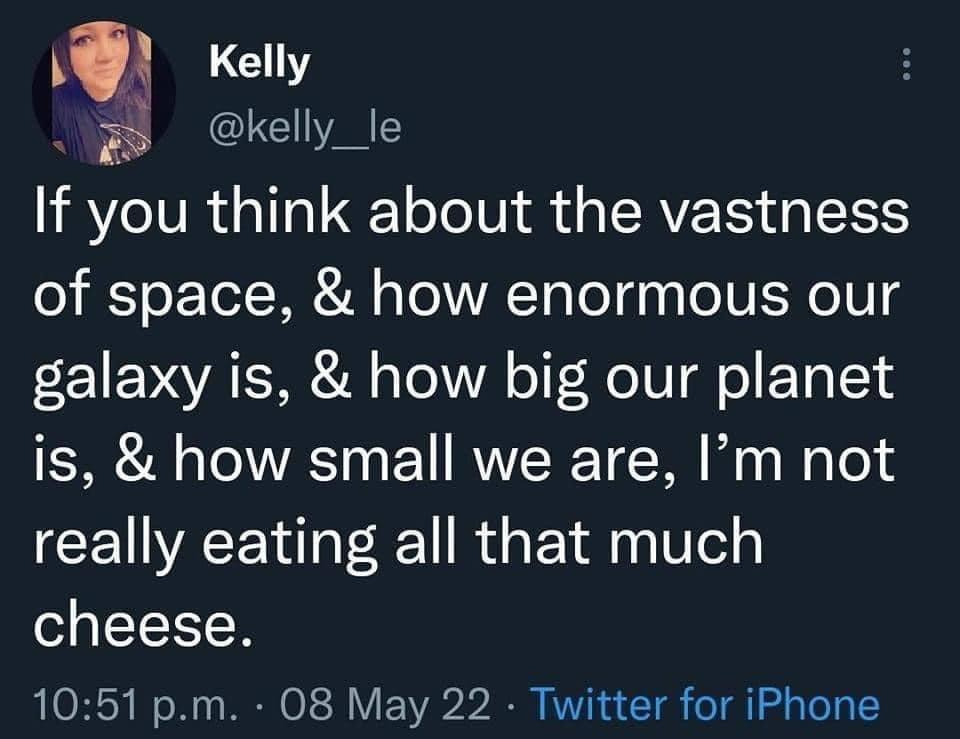
Task: Open the Twitter for iPhone source link
Action: (703, 704)
